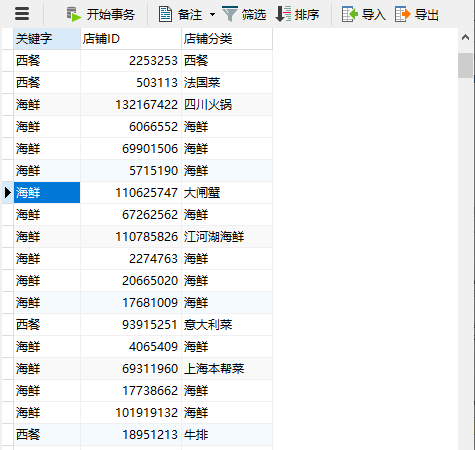Screen dimensions: 475x450
Task: Click the 备注 memo document icon
Action: coord(165,14)
